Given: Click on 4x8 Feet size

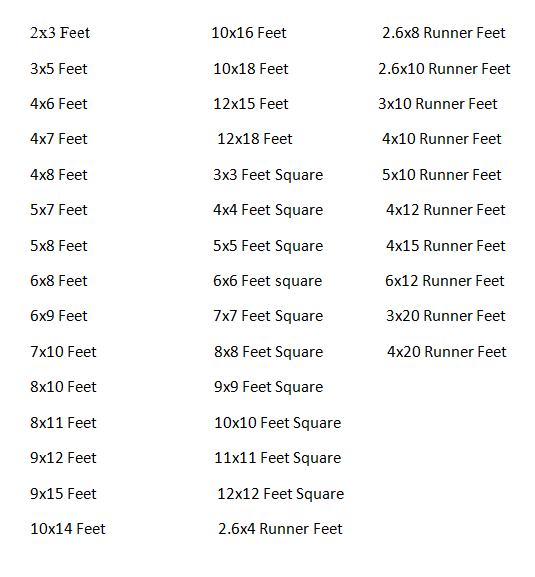Looking at the screenshot, I should 59,175.
